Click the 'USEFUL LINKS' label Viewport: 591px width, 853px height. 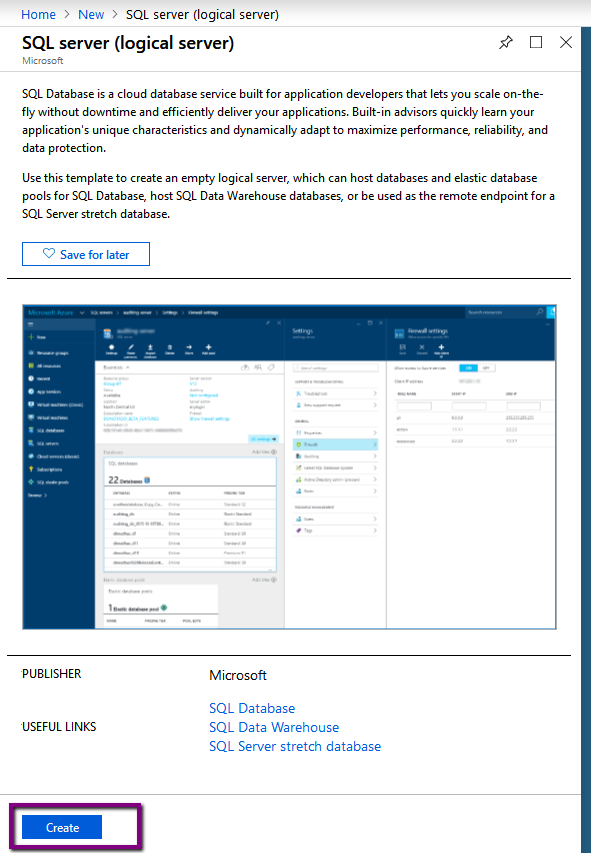point(59,727)
